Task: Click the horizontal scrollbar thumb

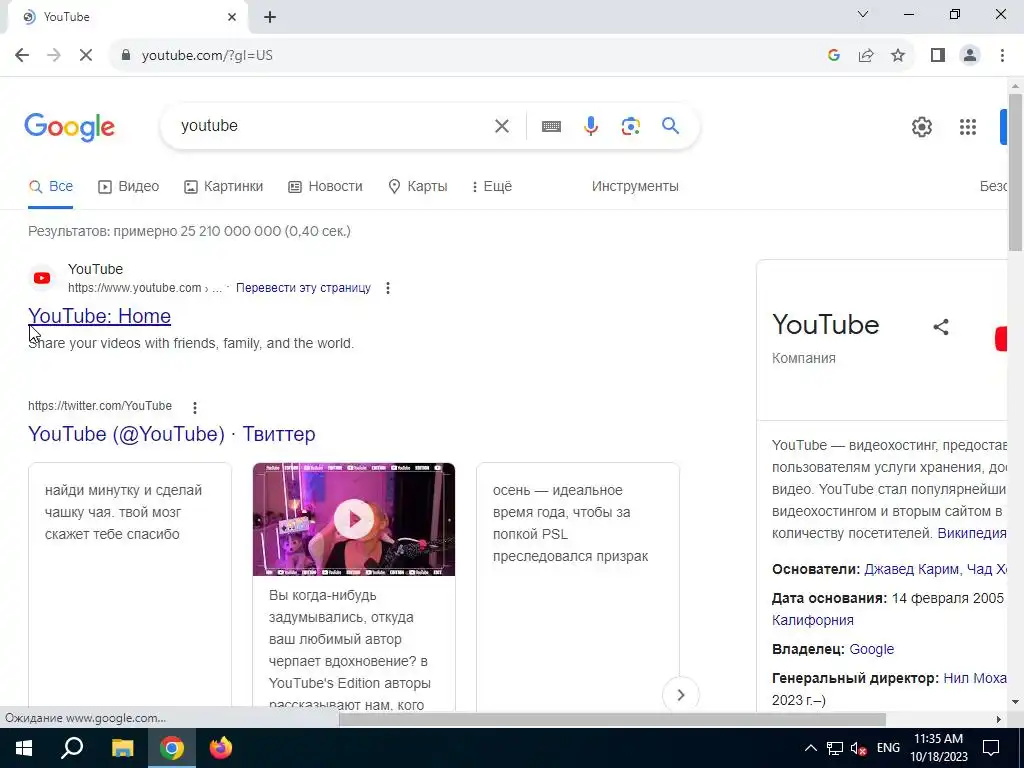Action: 612,719
